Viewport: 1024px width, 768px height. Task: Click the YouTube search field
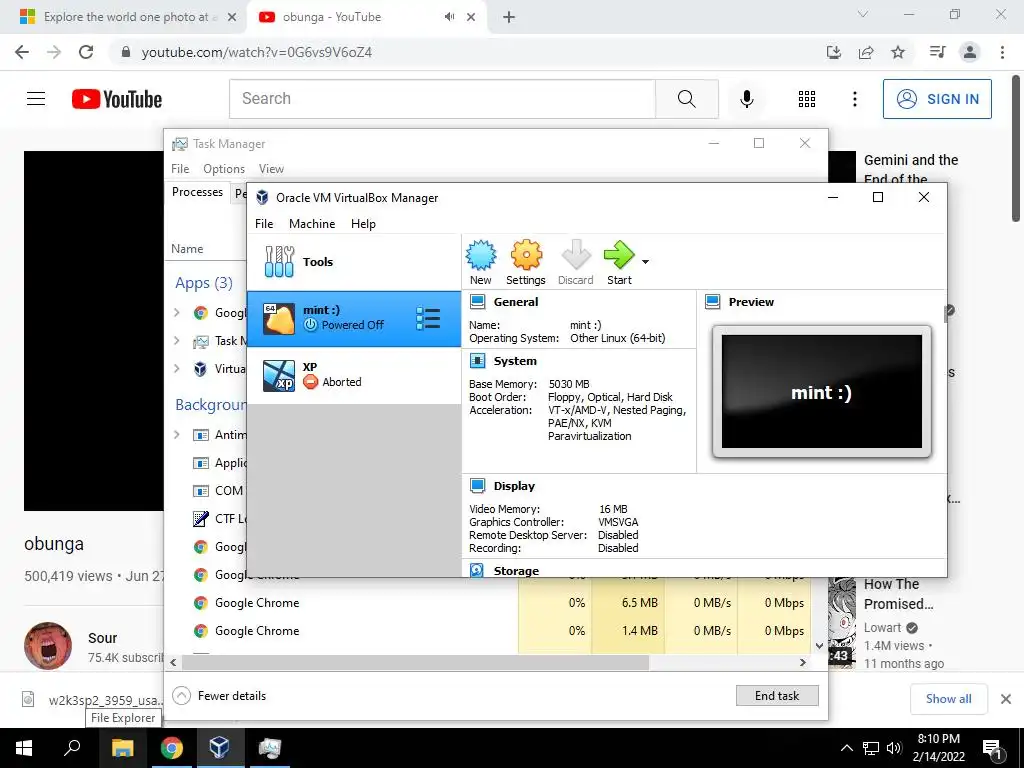pyautogui.click(x=442, y=99)
